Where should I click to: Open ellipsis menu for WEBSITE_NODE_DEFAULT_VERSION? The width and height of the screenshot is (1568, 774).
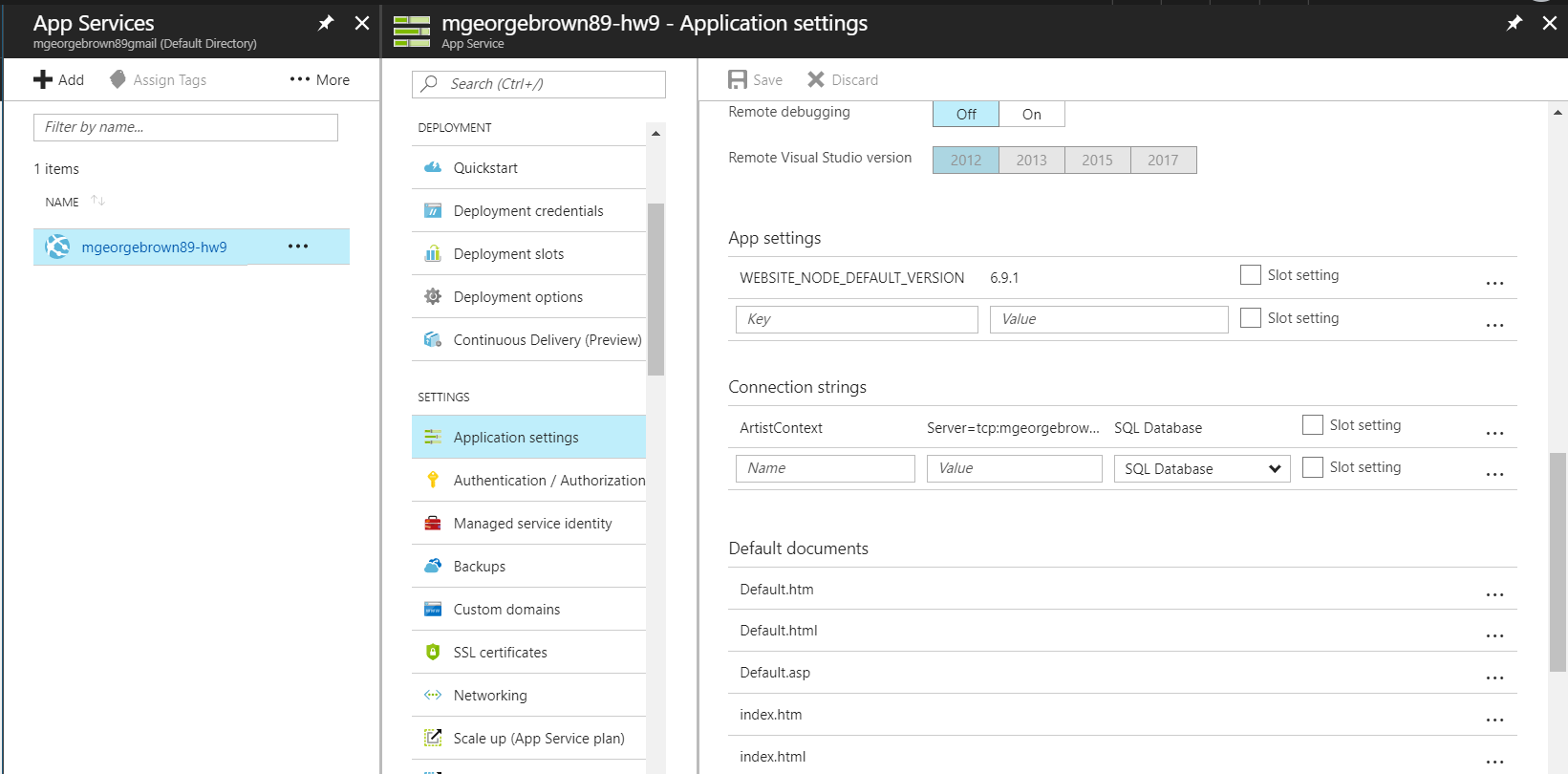[1494, 283]
